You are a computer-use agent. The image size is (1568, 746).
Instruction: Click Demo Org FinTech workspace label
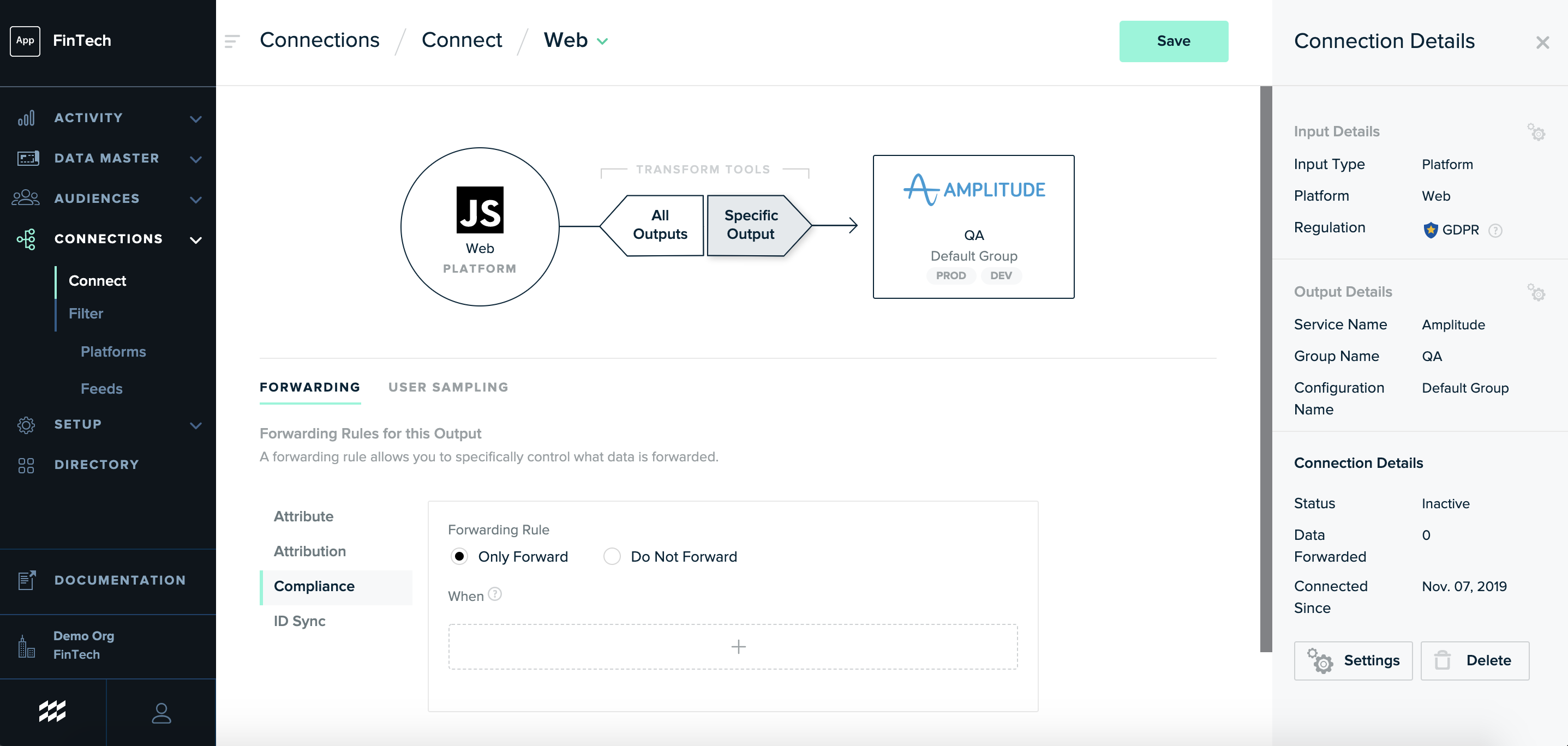83,646
